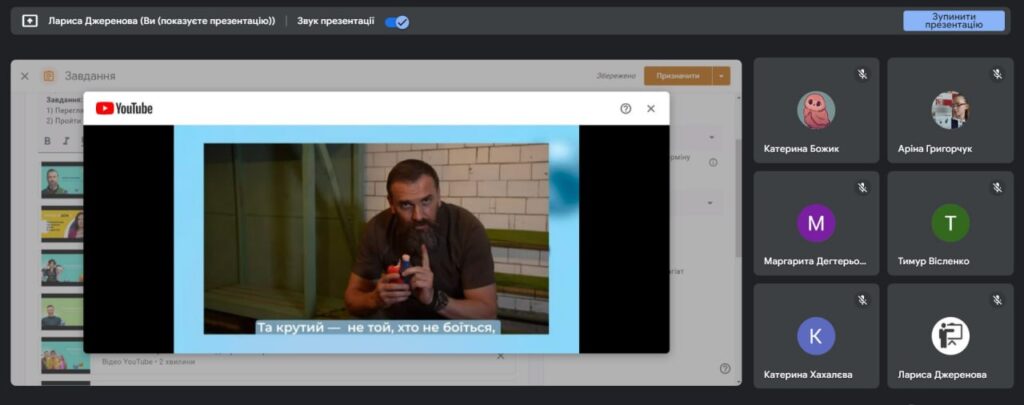Select second yellow video thumbnail
Viewport: 1024px width, 405px height.
[62, 223]
